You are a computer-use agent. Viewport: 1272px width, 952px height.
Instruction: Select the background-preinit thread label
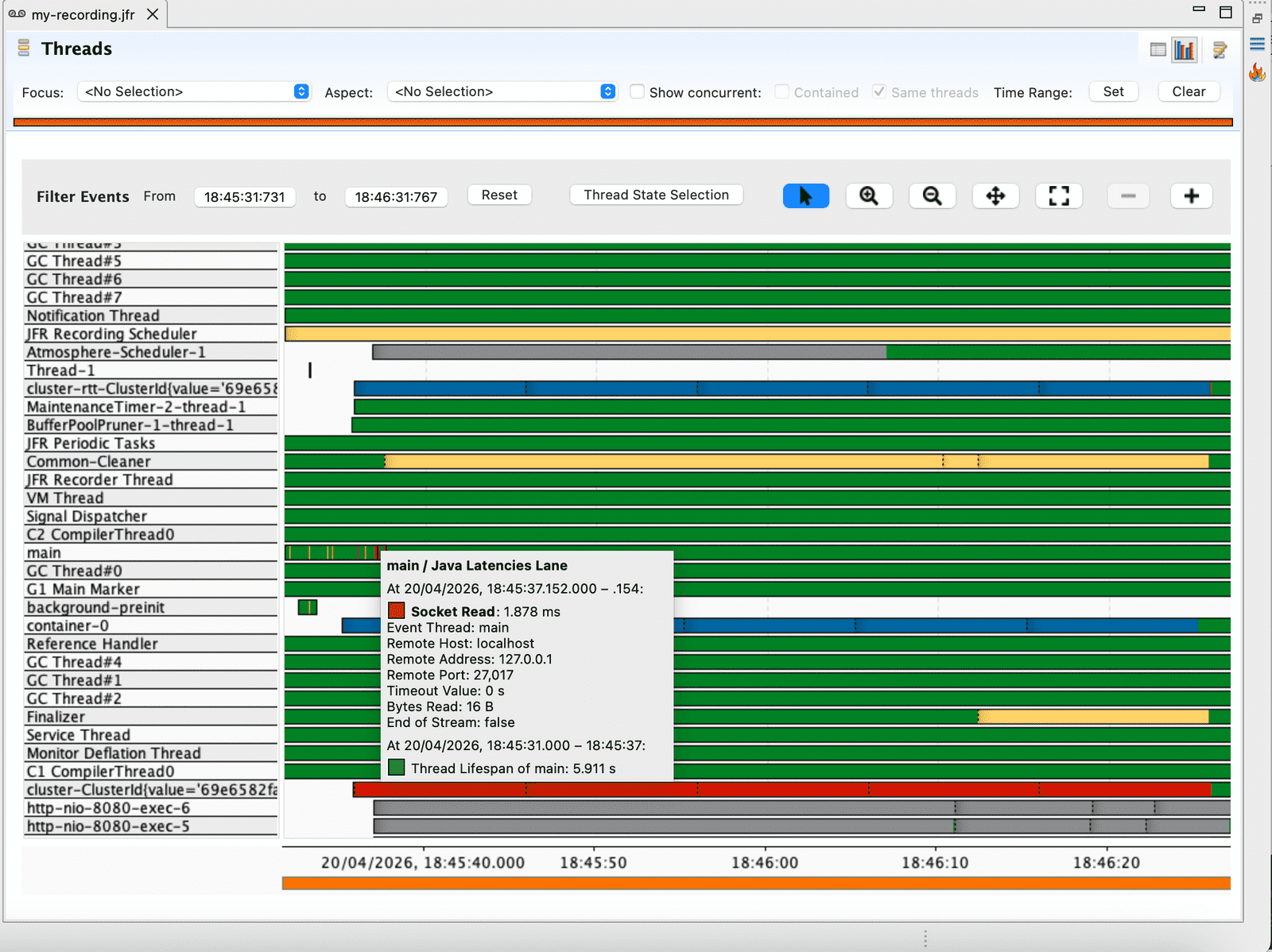click(150, 607)
